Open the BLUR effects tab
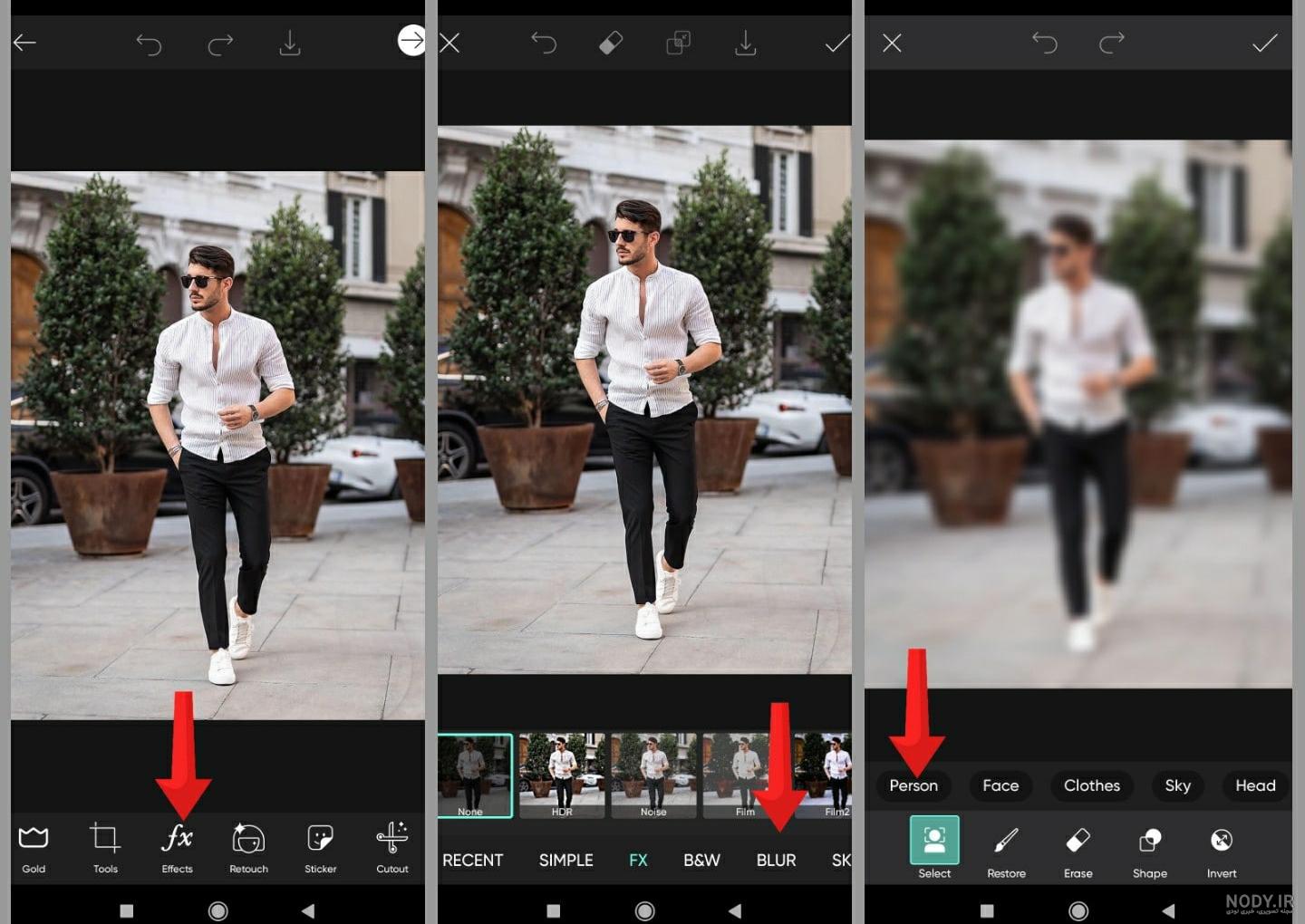 [777, 861]
